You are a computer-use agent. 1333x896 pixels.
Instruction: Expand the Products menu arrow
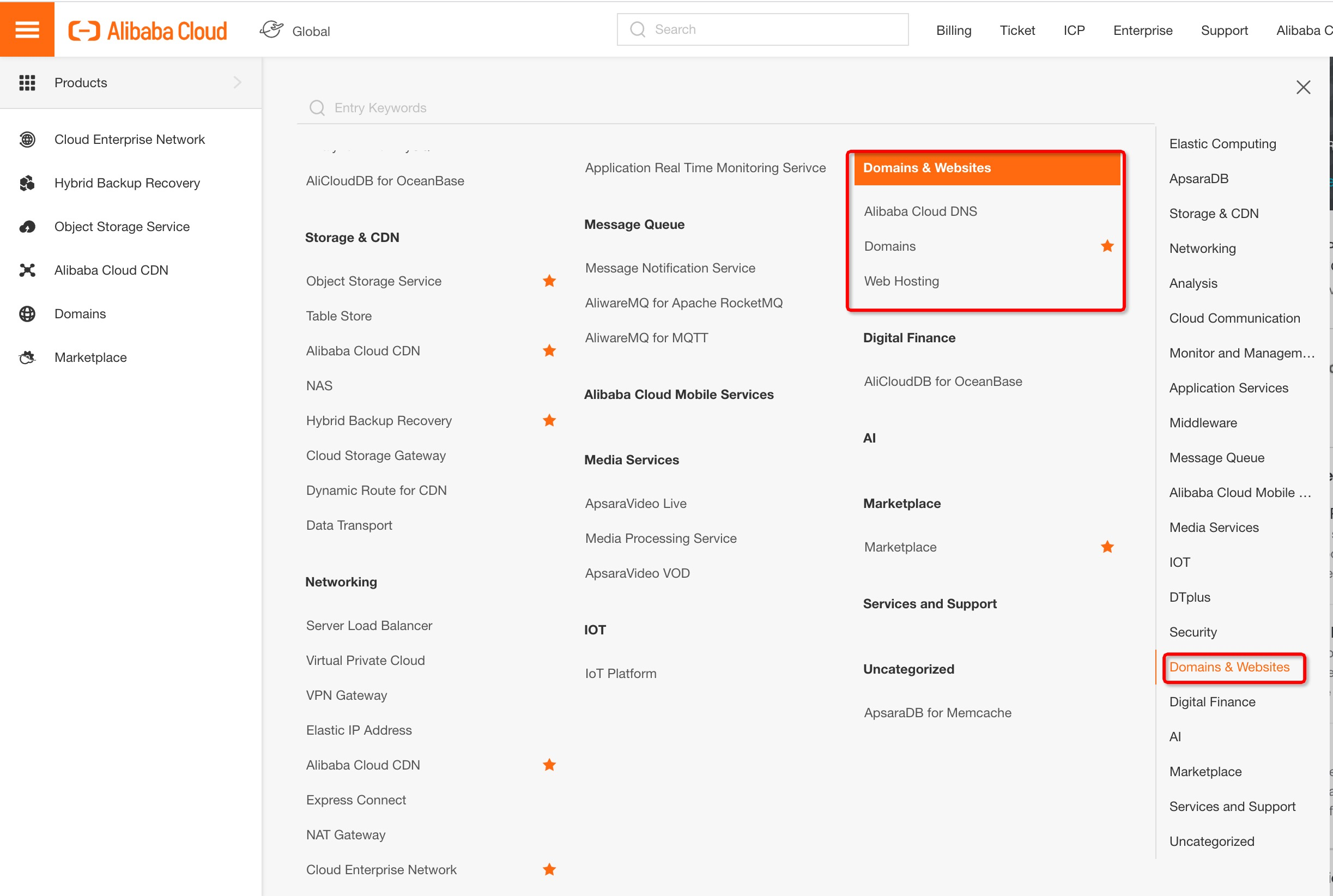(x=238, y=83)
